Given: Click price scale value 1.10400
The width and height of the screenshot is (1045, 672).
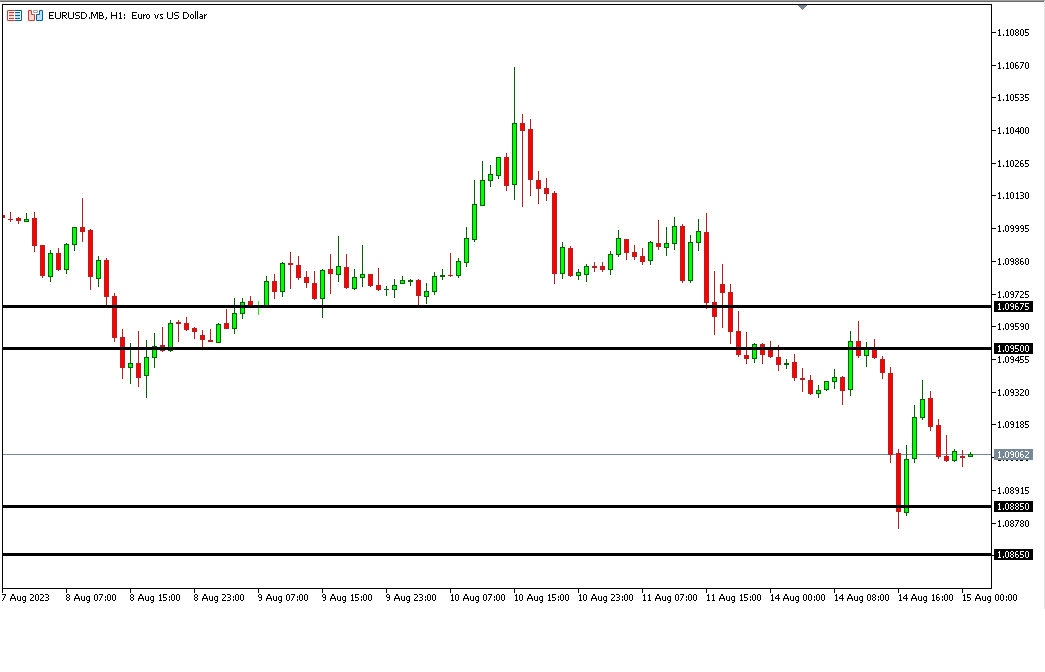Looking at the screenshot, I should click(x=1013, y=131).
